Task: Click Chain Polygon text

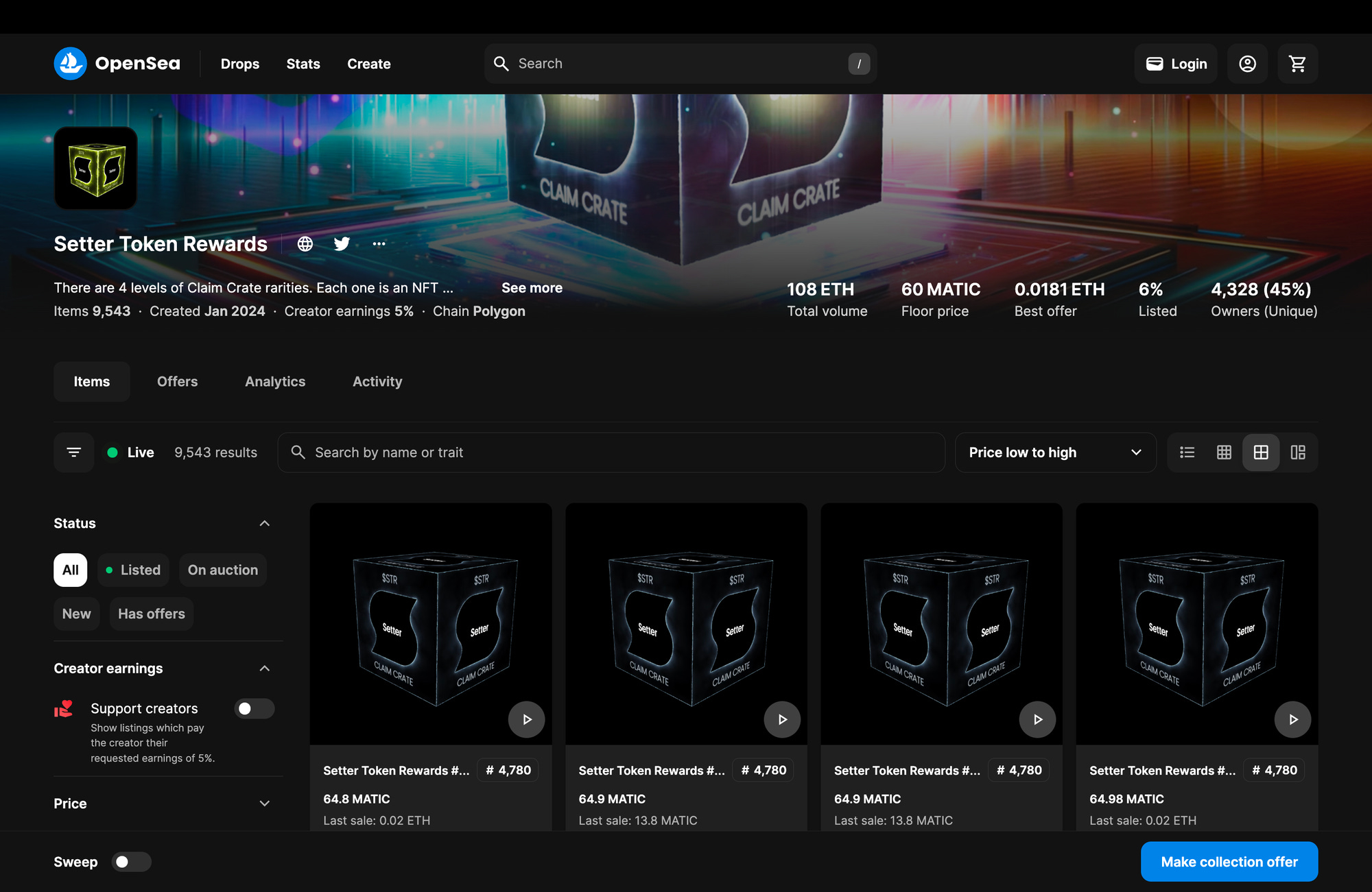Action: (x=479, y=311)
